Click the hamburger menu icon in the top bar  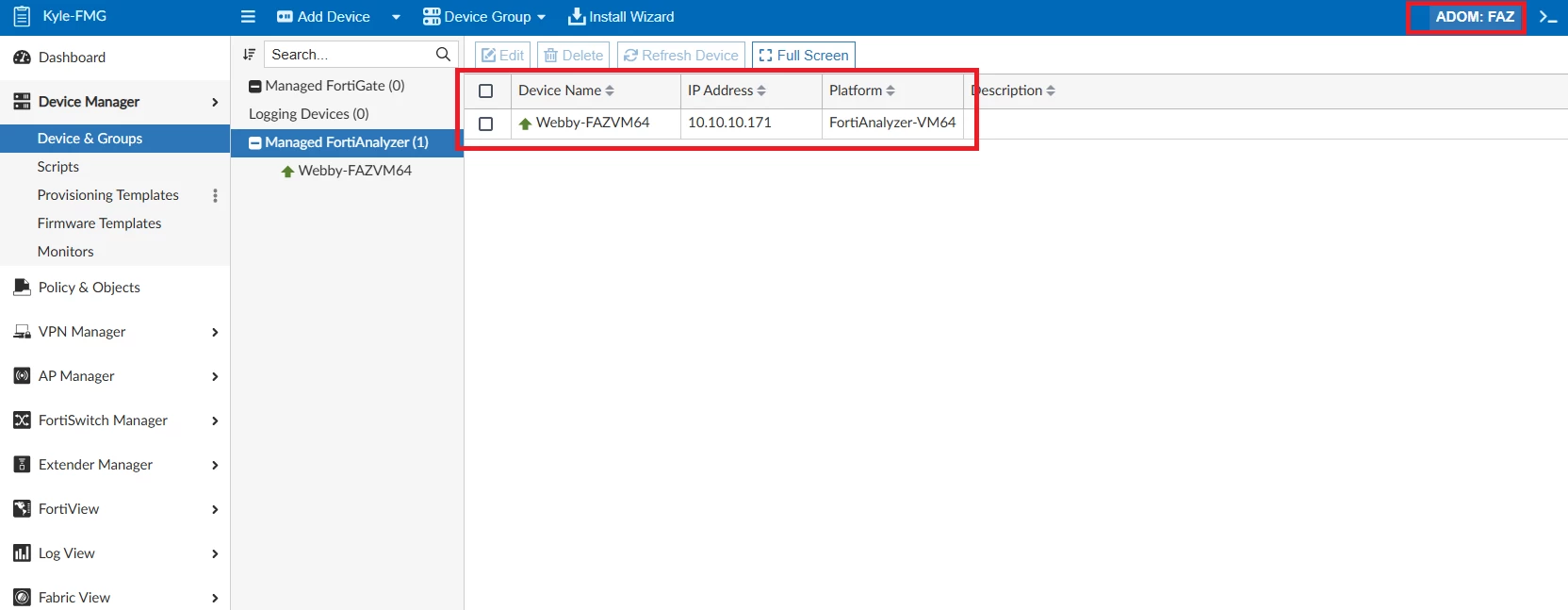pos(248,17)
